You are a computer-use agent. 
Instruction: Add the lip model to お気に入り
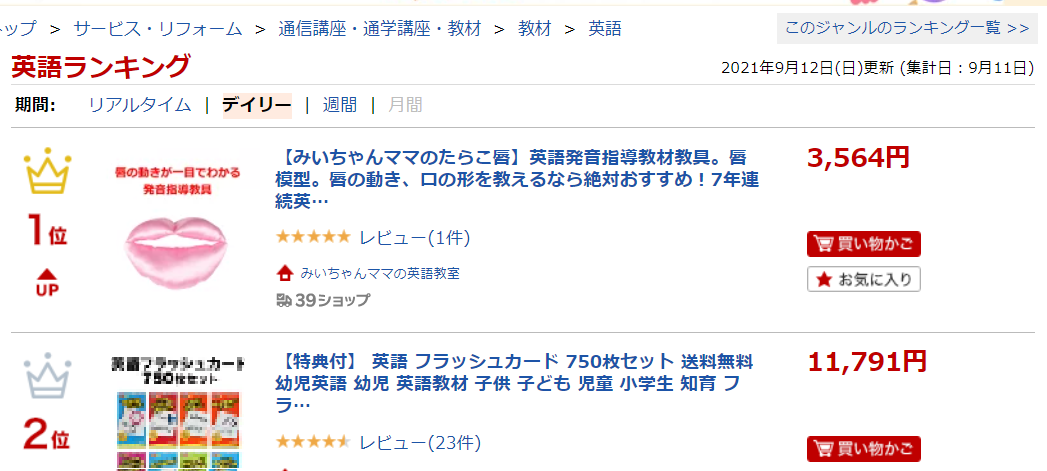863,279
